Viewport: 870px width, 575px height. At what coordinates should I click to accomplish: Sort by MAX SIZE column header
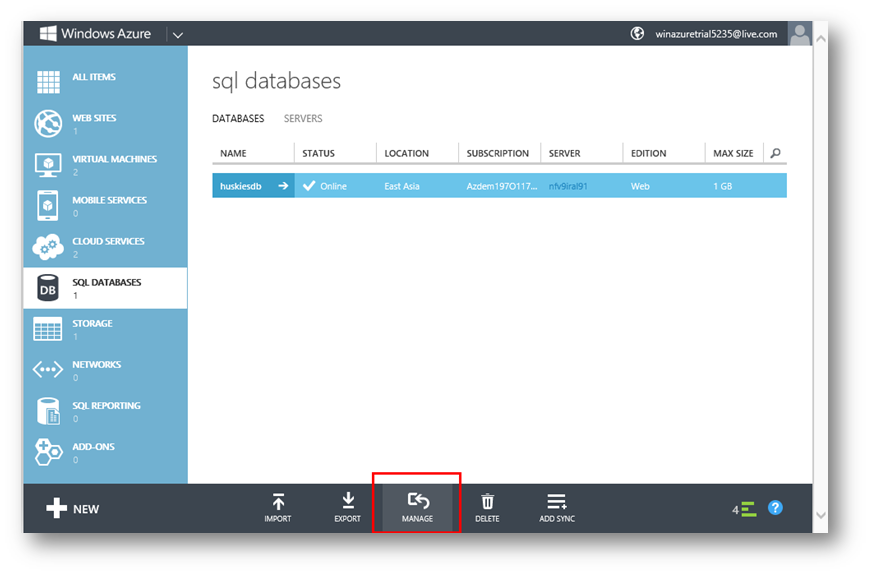coord(733,153)
